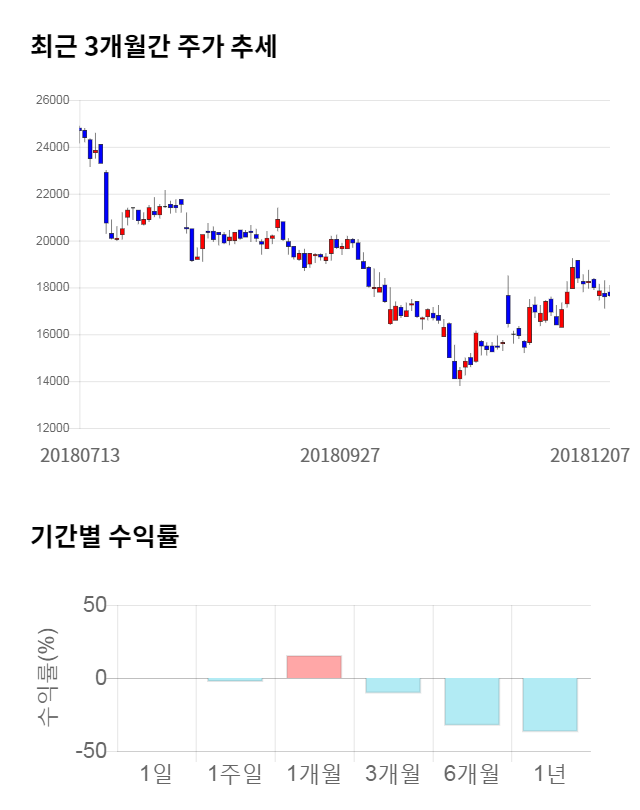Click the 20180927 middle date label
Viewport: 640px width, 810px height.
pos(340,454)
